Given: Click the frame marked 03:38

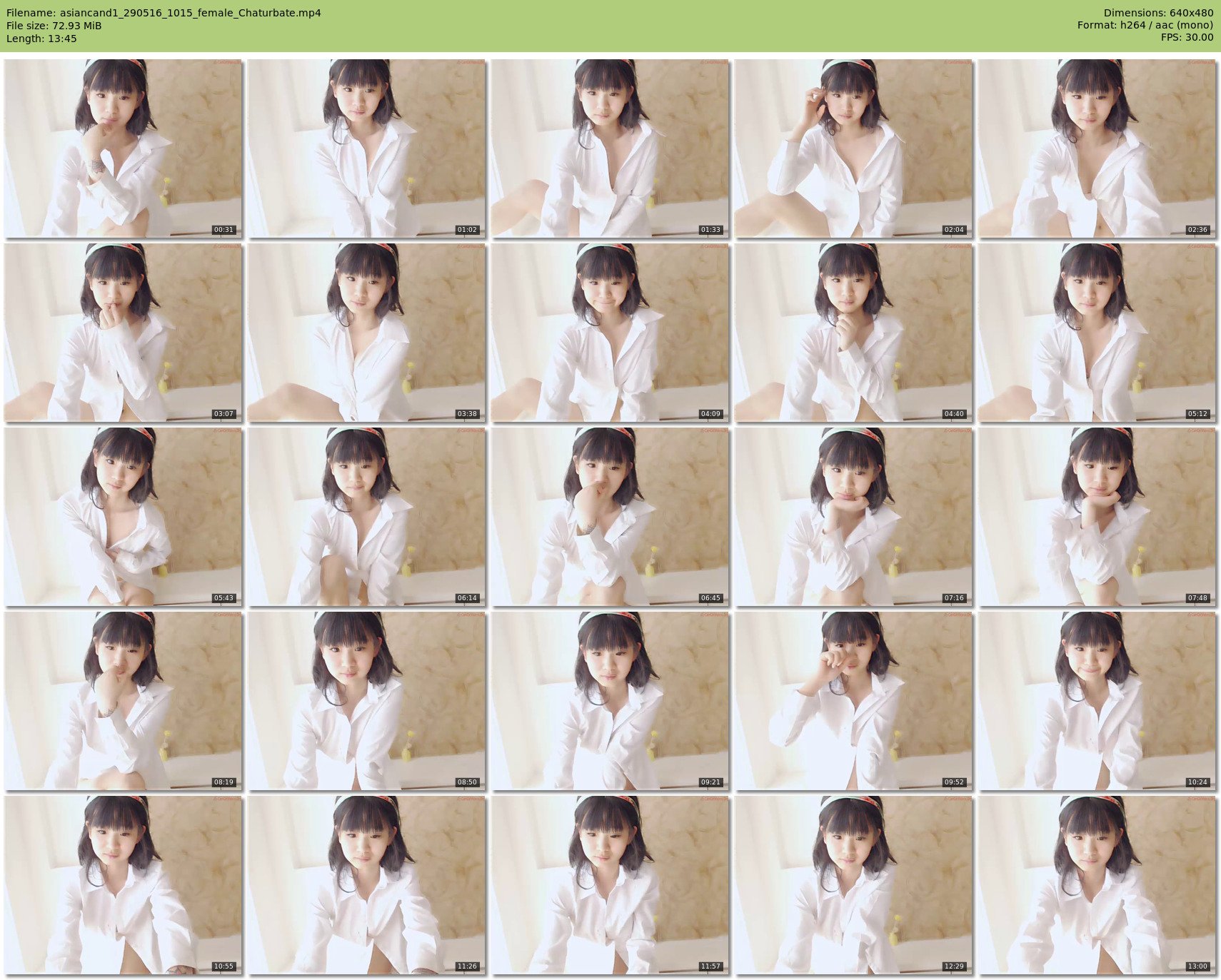Looking at the screenshot, I should tap(366, 332).
